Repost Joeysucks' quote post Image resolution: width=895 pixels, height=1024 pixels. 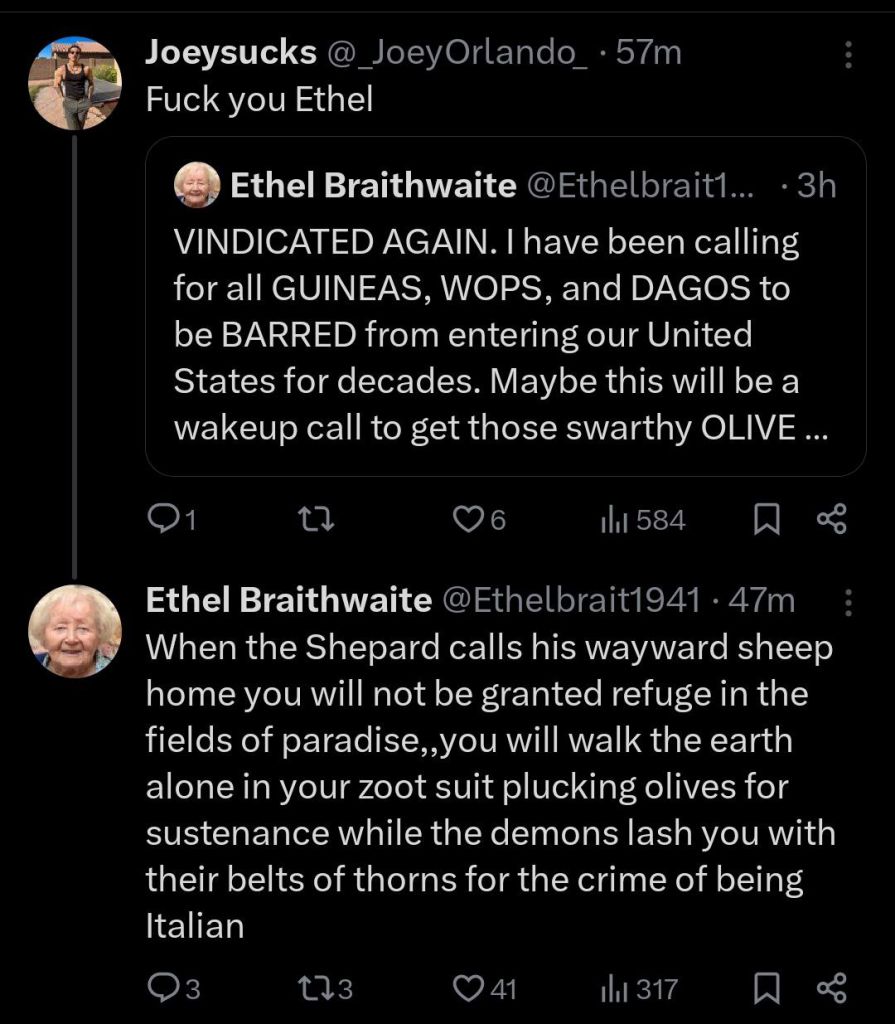click(316, 518)
